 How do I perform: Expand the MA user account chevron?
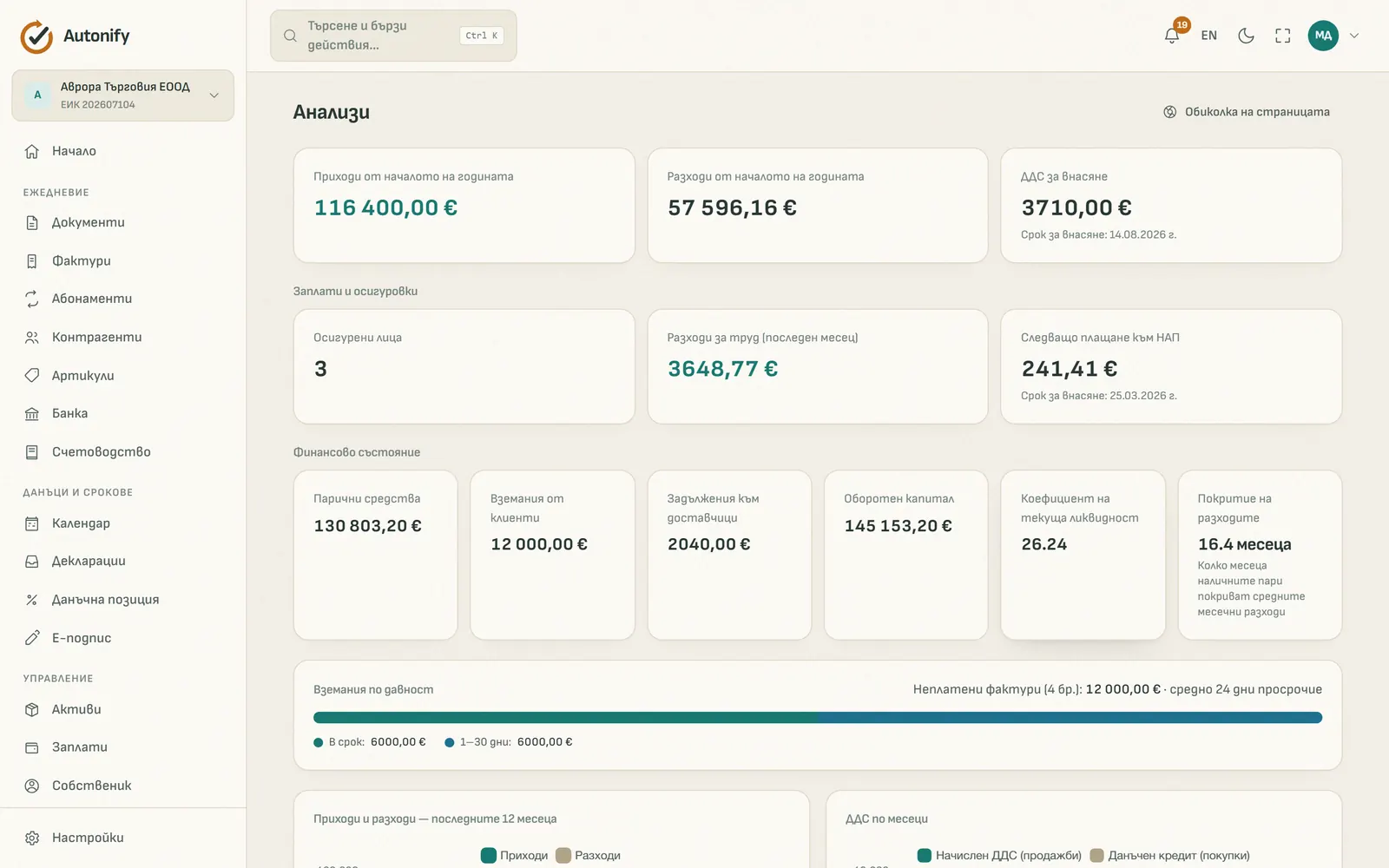pyautogui.click(x=1353, y=36)
